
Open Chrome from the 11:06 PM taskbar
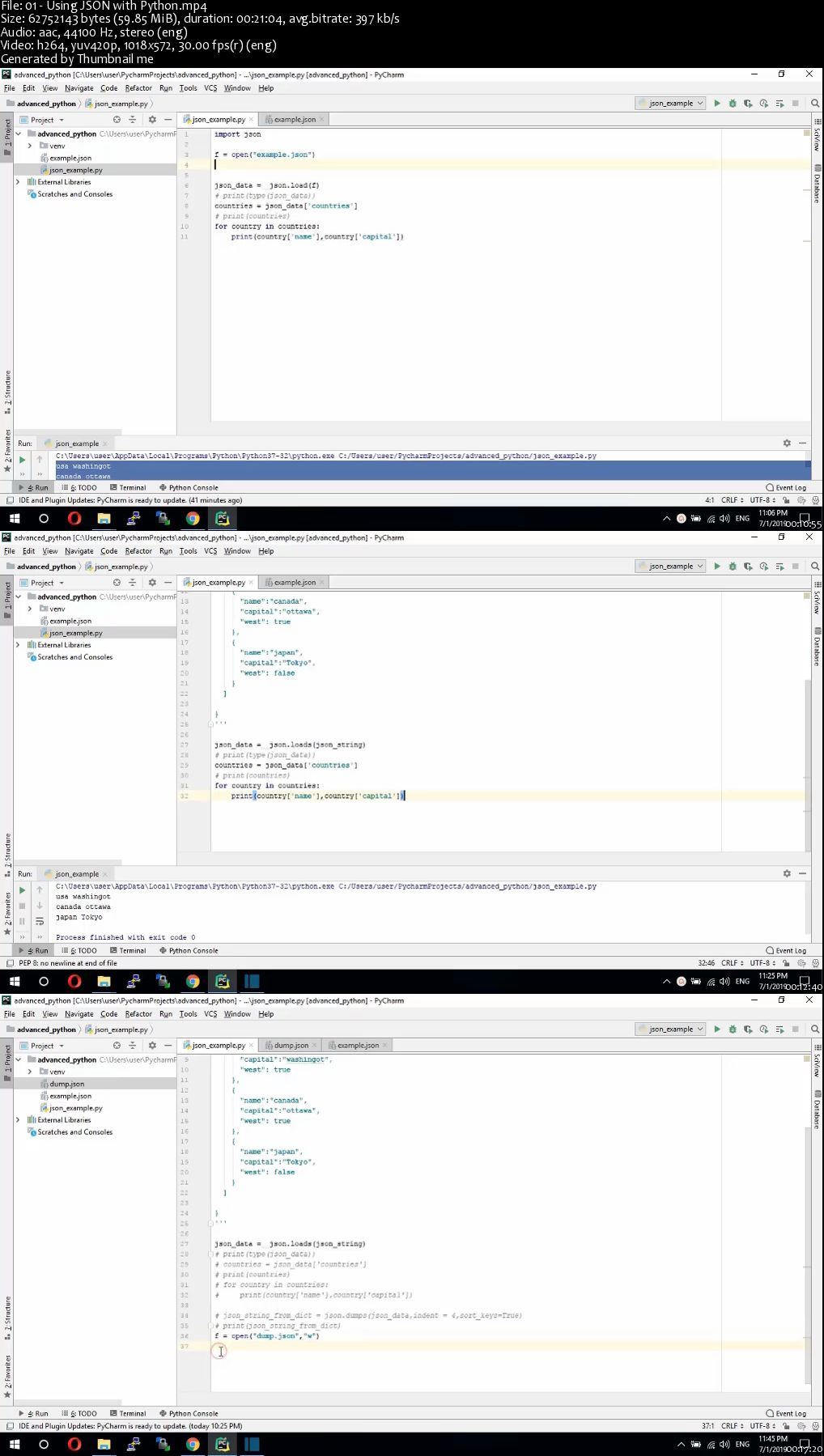tap(193, 518)
